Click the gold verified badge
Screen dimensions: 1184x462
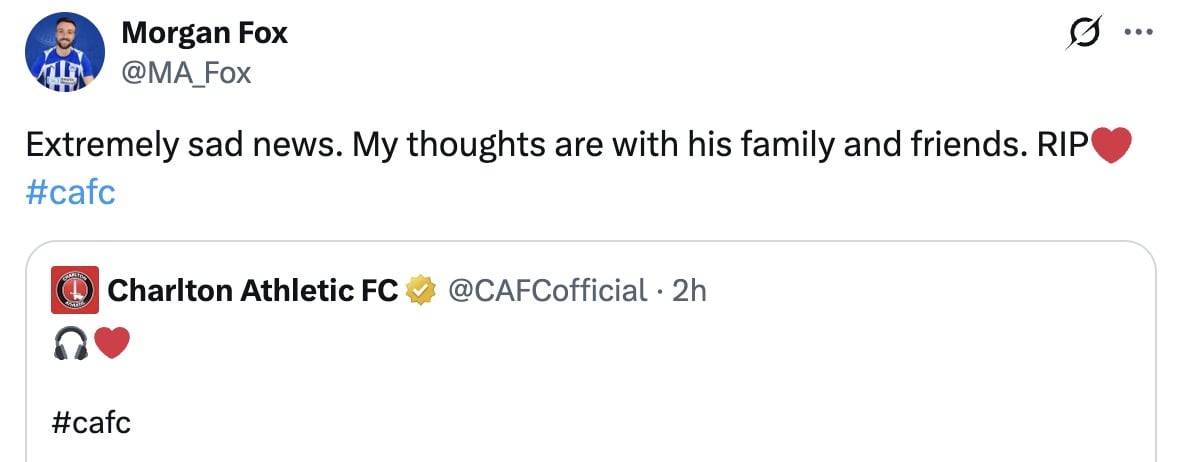click(x=422, y=291)
